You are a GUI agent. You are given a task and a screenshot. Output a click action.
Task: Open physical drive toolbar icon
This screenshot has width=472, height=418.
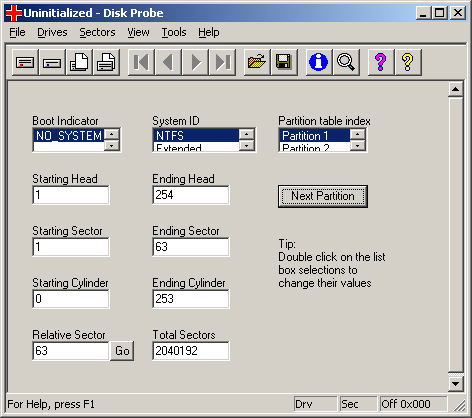coord(25,62)
